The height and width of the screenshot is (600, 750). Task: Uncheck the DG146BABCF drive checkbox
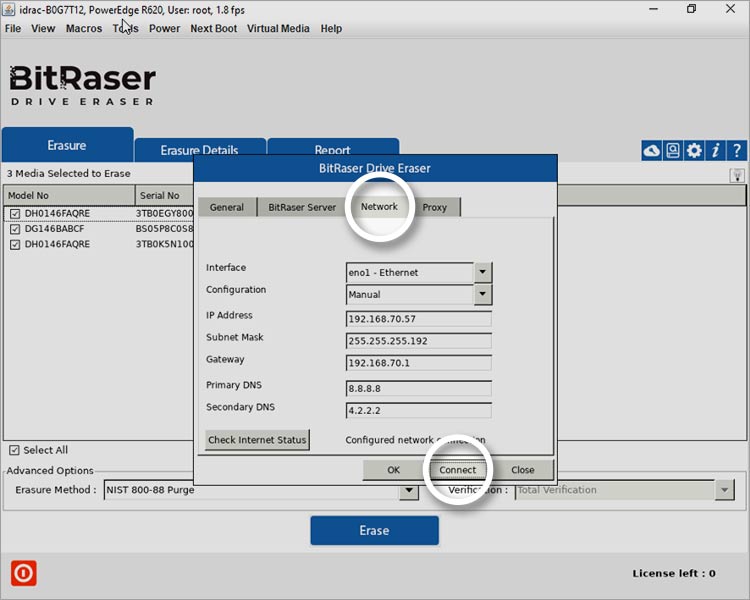pos(15,229)
